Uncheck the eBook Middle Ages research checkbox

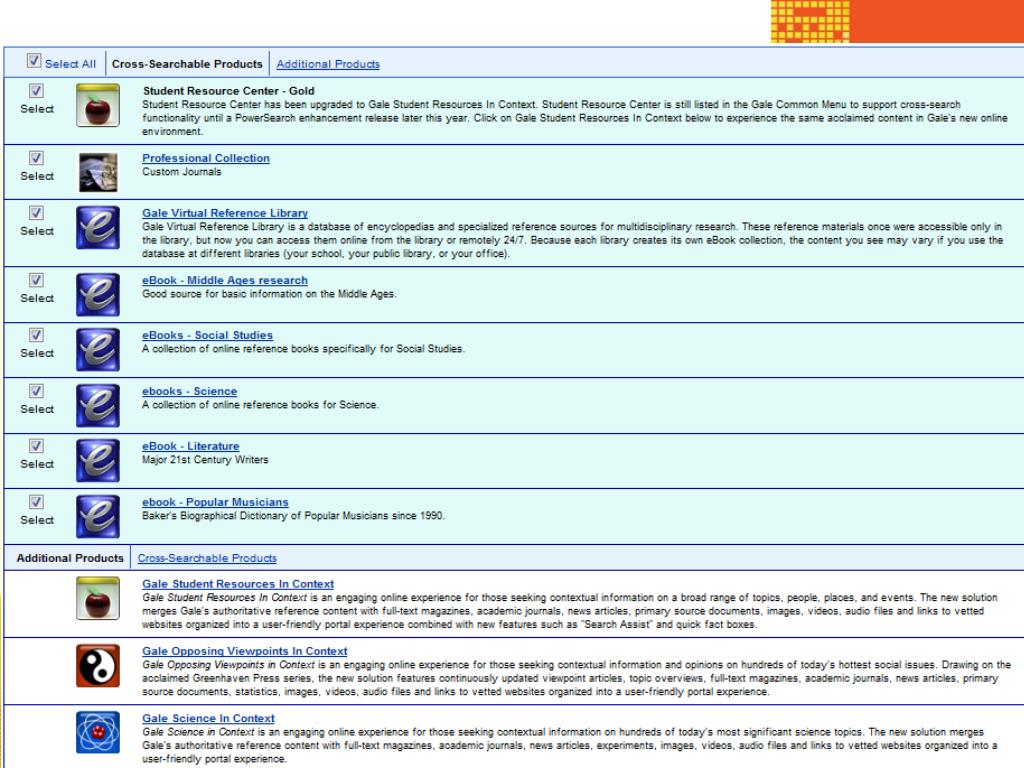37,280
